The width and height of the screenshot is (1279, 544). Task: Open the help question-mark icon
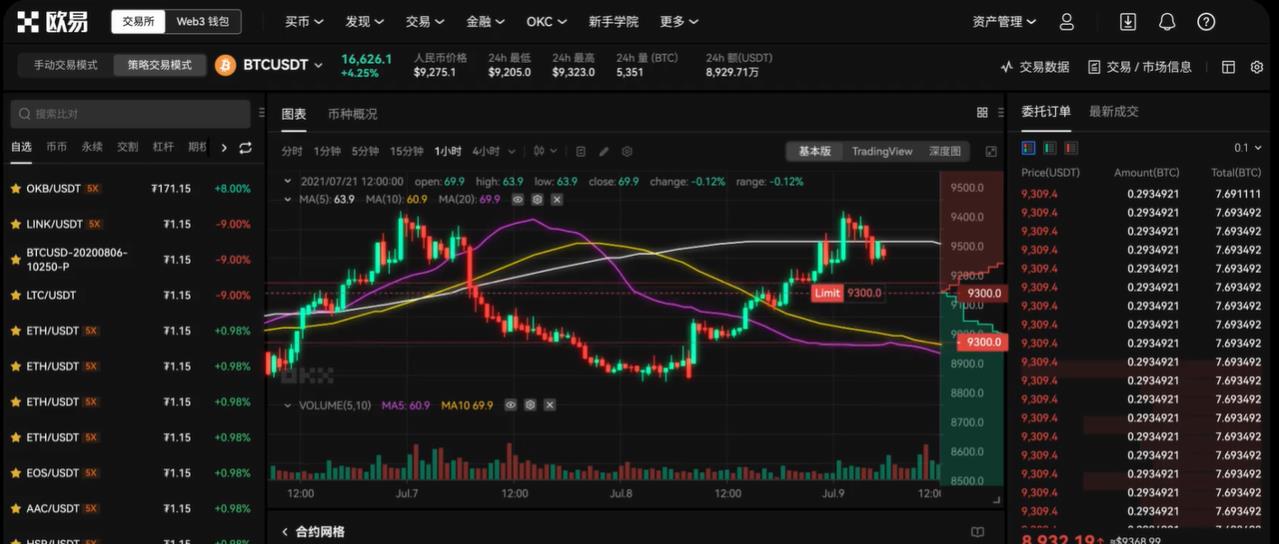(x=1206, y=21)
